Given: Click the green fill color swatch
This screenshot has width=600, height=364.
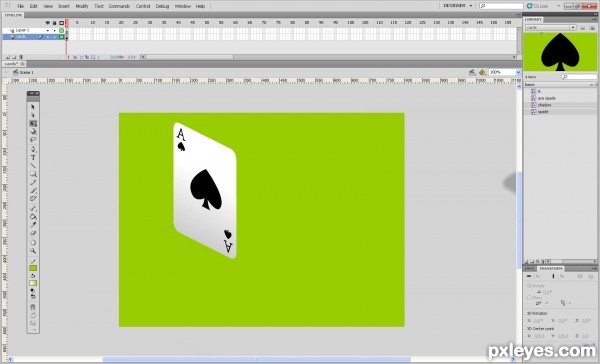Looking at the screenshot, I should pos(33,268).
